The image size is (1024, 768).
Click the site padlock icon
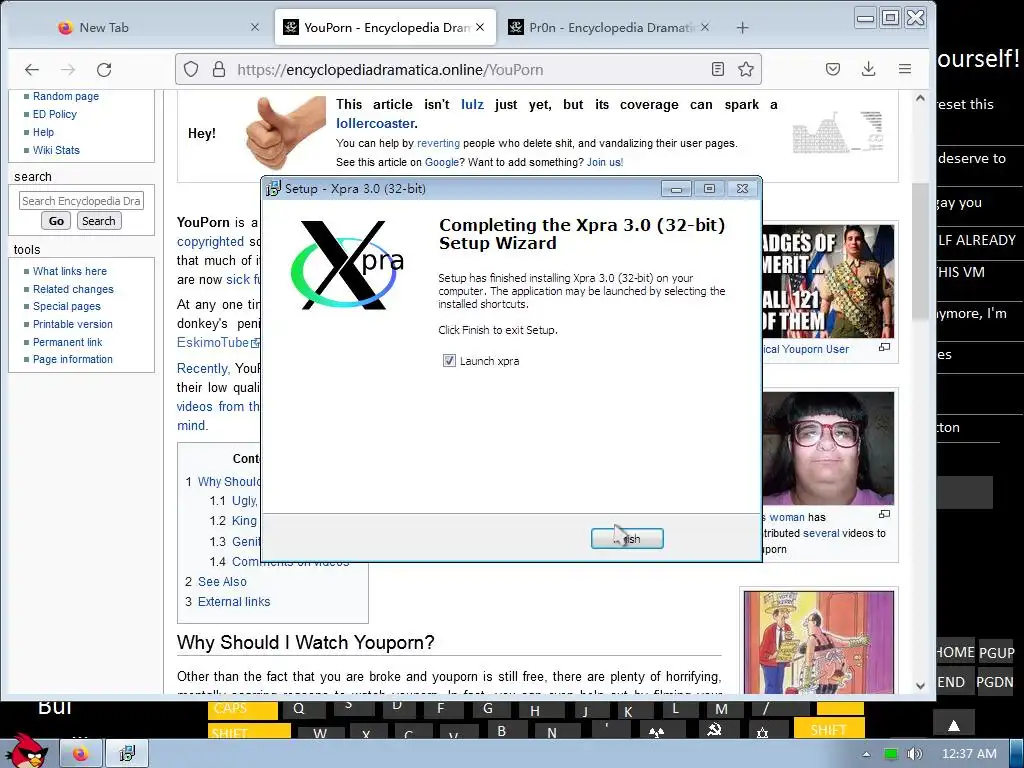click(x=219, y=69)
